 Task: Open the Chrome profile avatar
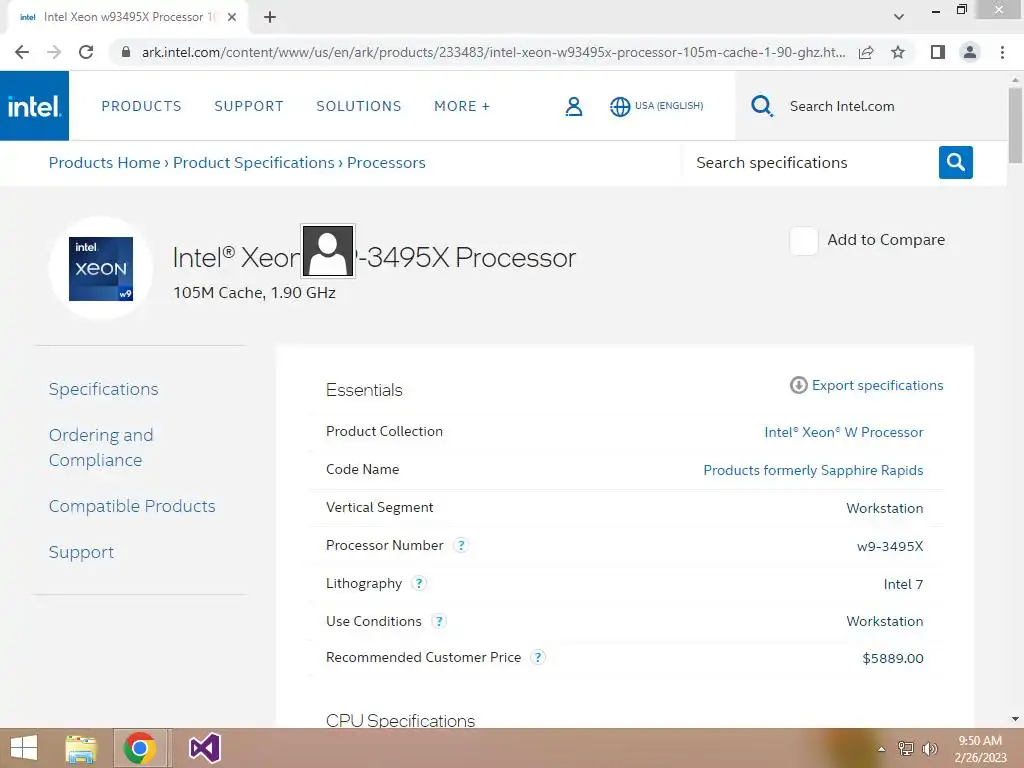pyautogui.click(x=970, y=52)
